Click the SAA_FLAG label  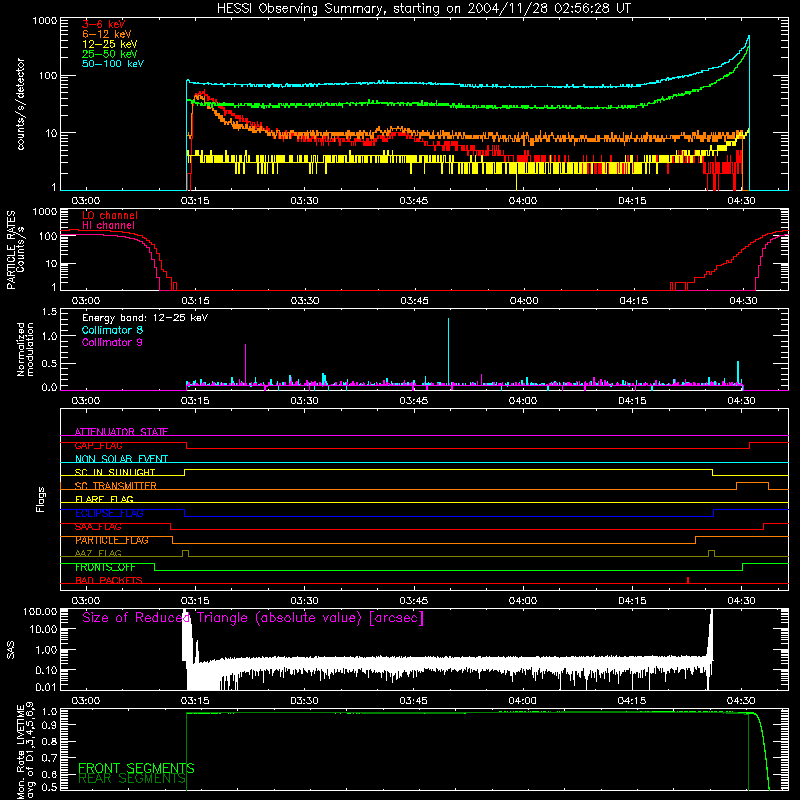click(x=98, y=527)
